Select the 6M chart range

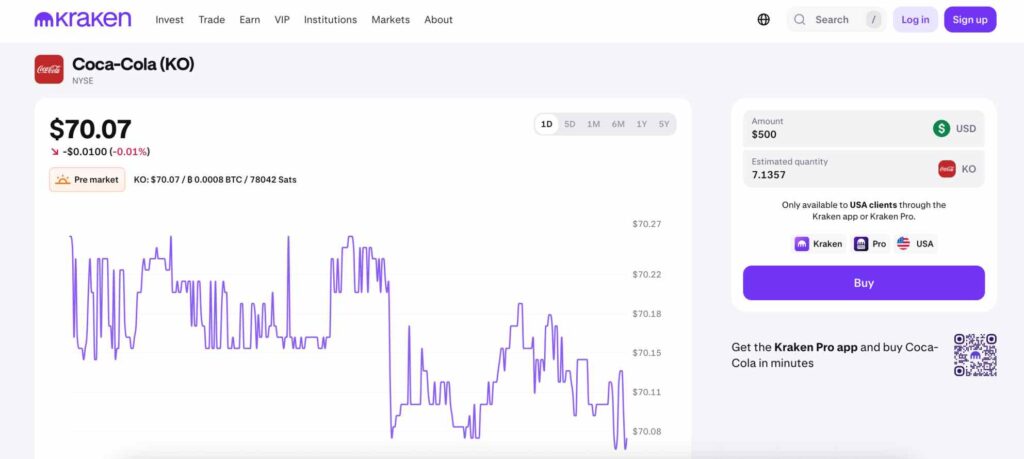pyautogui.click(x=618, y=124)
